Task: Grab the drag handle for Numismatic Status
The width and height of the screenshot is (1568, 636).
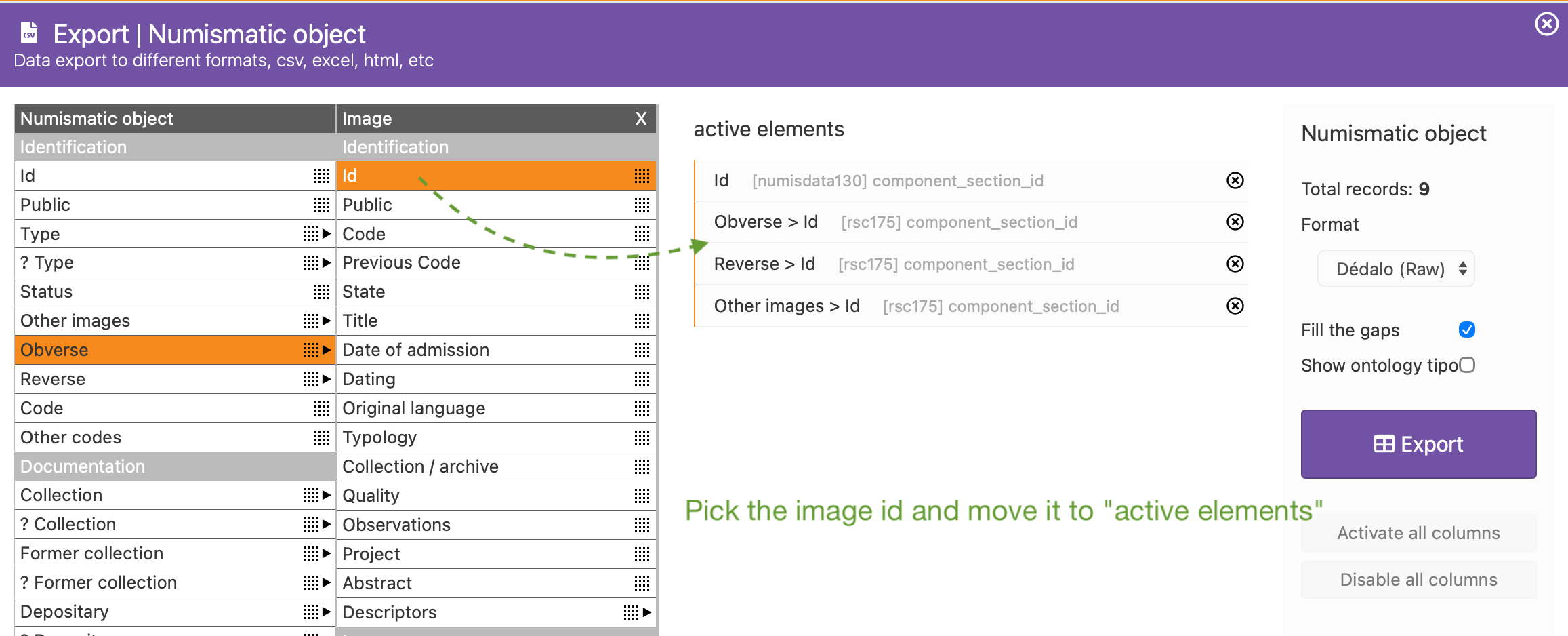Action: pos(321,292)
